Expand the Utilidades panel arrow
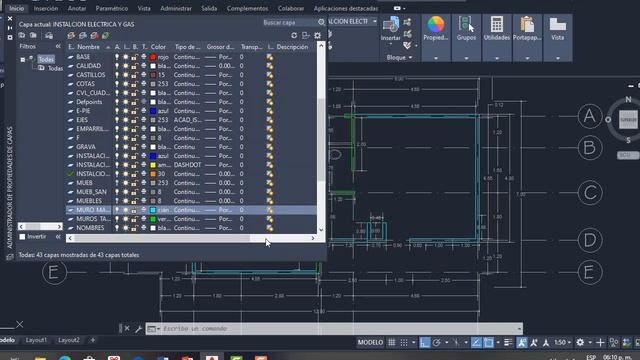Viewport: 640px width, 360px height. point(497,58)
